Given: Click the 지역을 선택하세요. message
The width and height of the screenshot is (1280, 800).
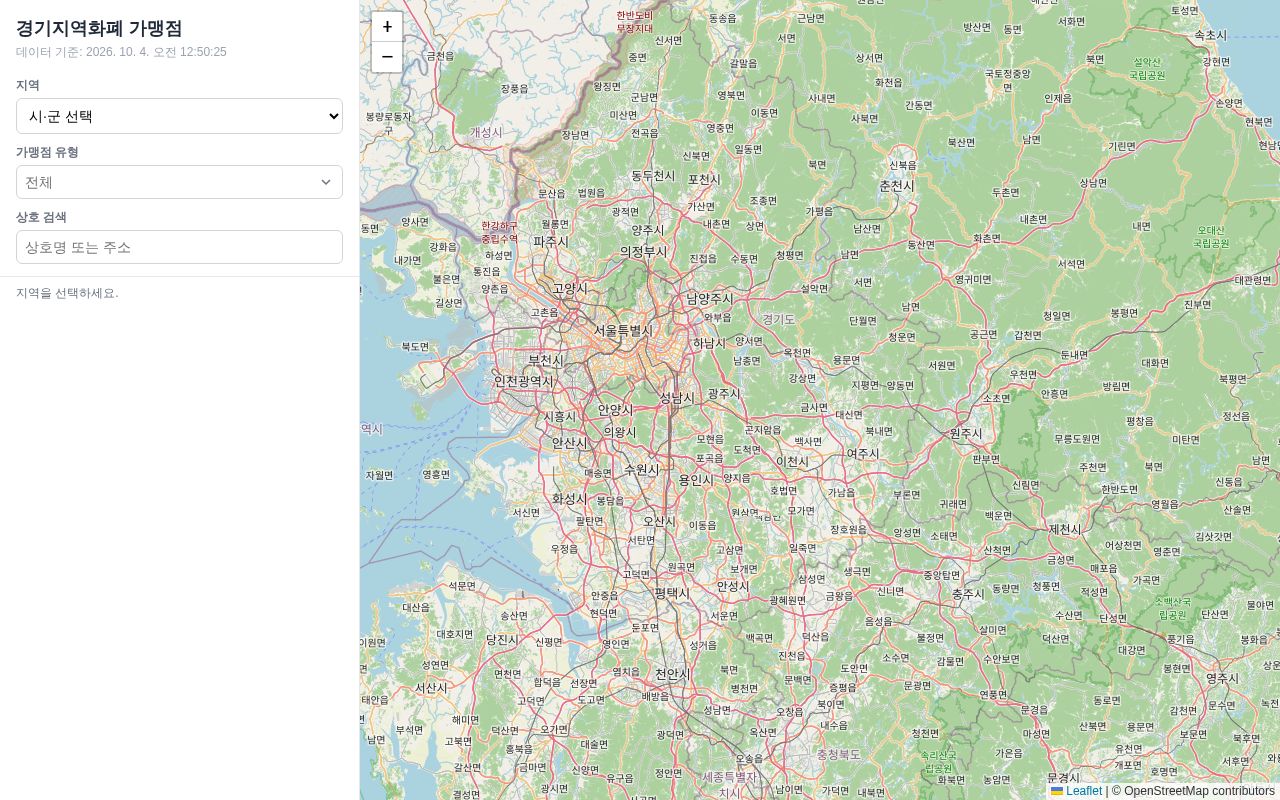Looking at the screenshot, I should coord(67,293).
